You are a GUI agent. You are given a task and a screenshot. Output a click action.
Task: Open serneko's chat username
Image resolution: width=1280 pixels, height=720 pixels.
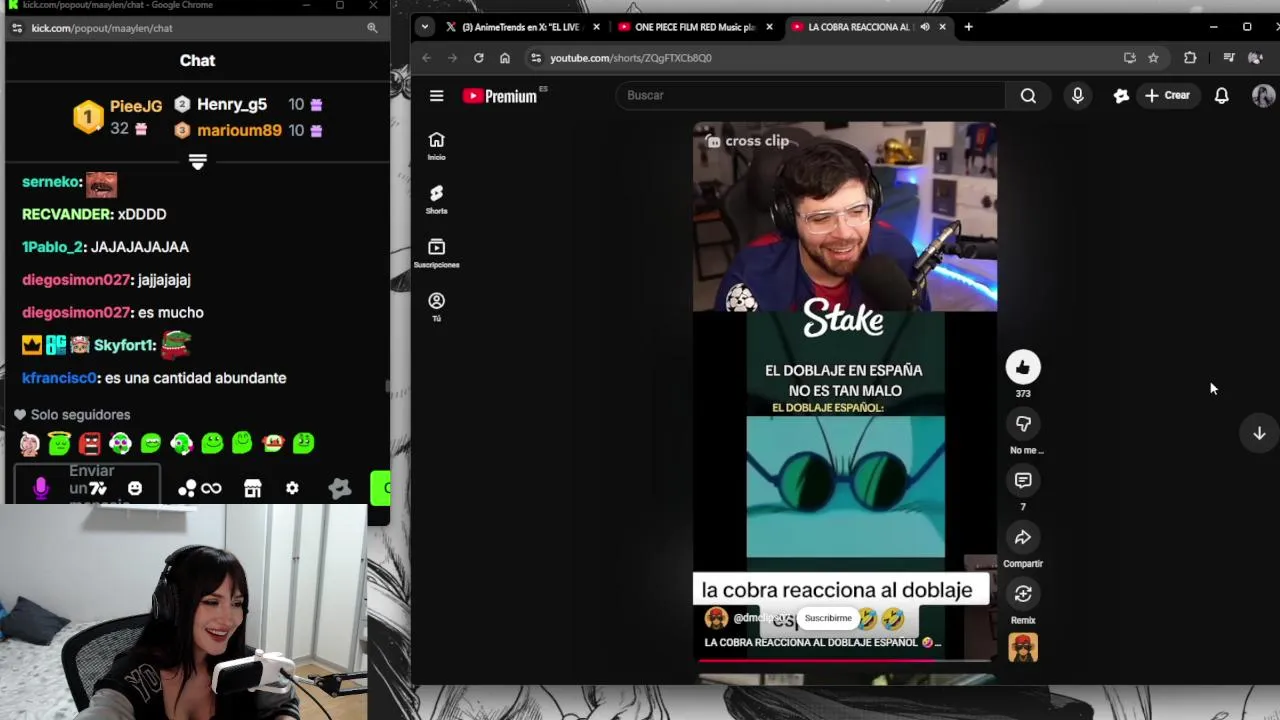coord(51,182)
